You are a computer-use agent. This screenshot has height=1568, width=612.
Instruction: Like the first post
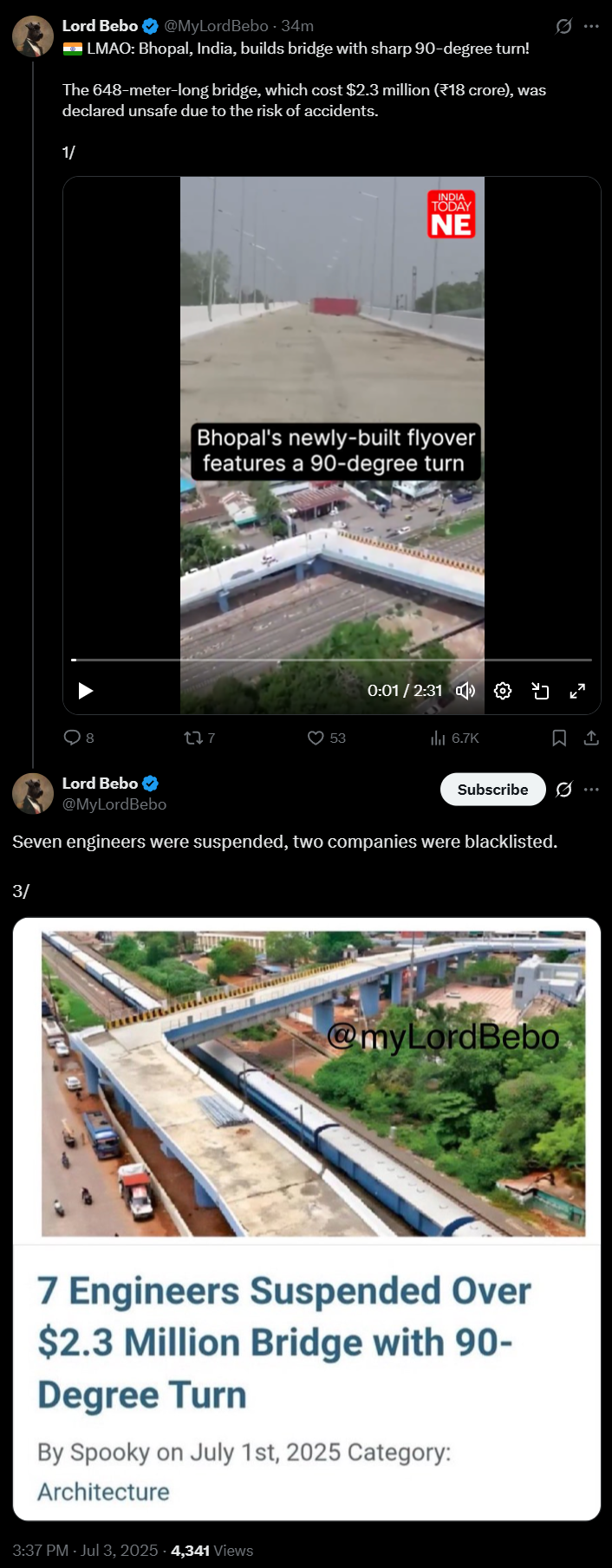[326, 738]
